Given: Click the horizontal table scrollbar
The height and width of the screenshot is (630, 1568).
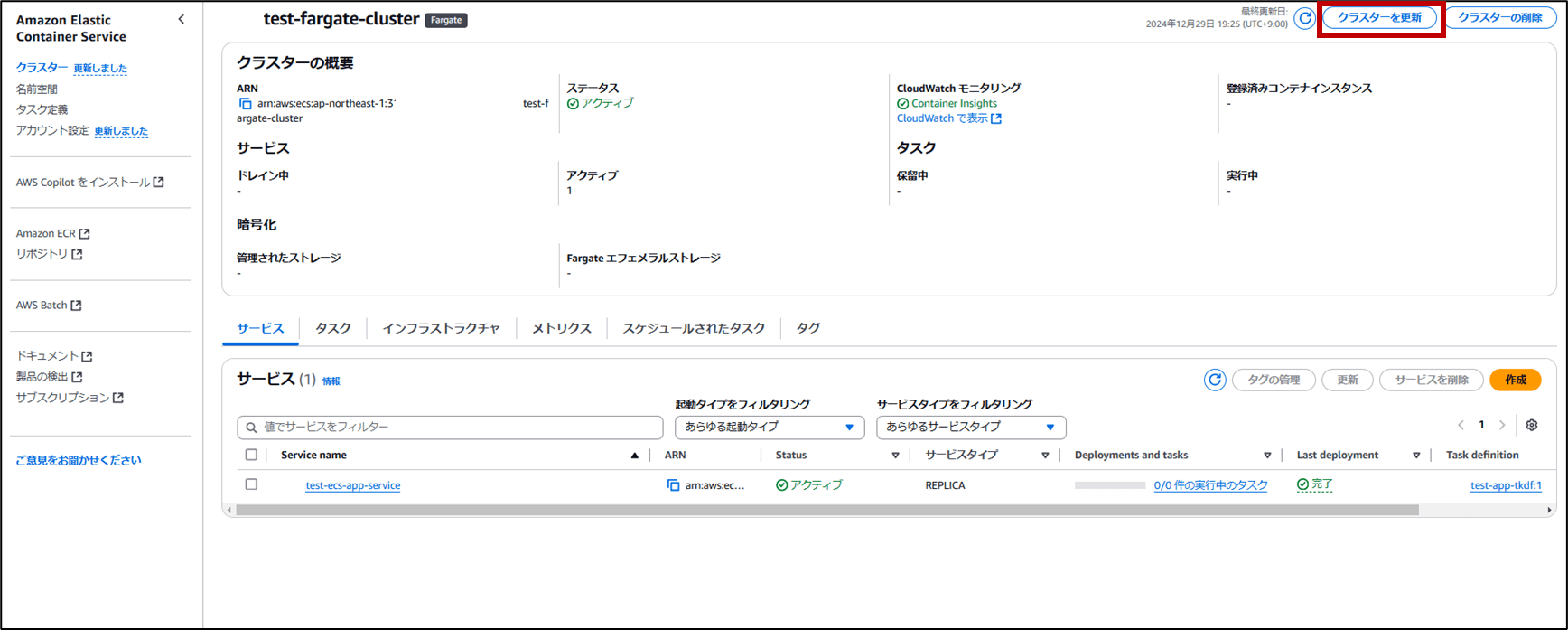Looking at the screenshot, I should click(x=827, y=510).
